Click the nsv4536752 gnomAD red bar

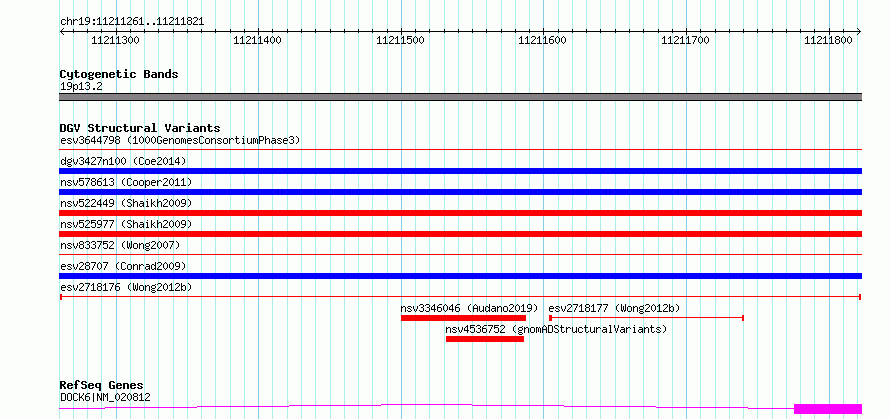[x=485, y=339]
